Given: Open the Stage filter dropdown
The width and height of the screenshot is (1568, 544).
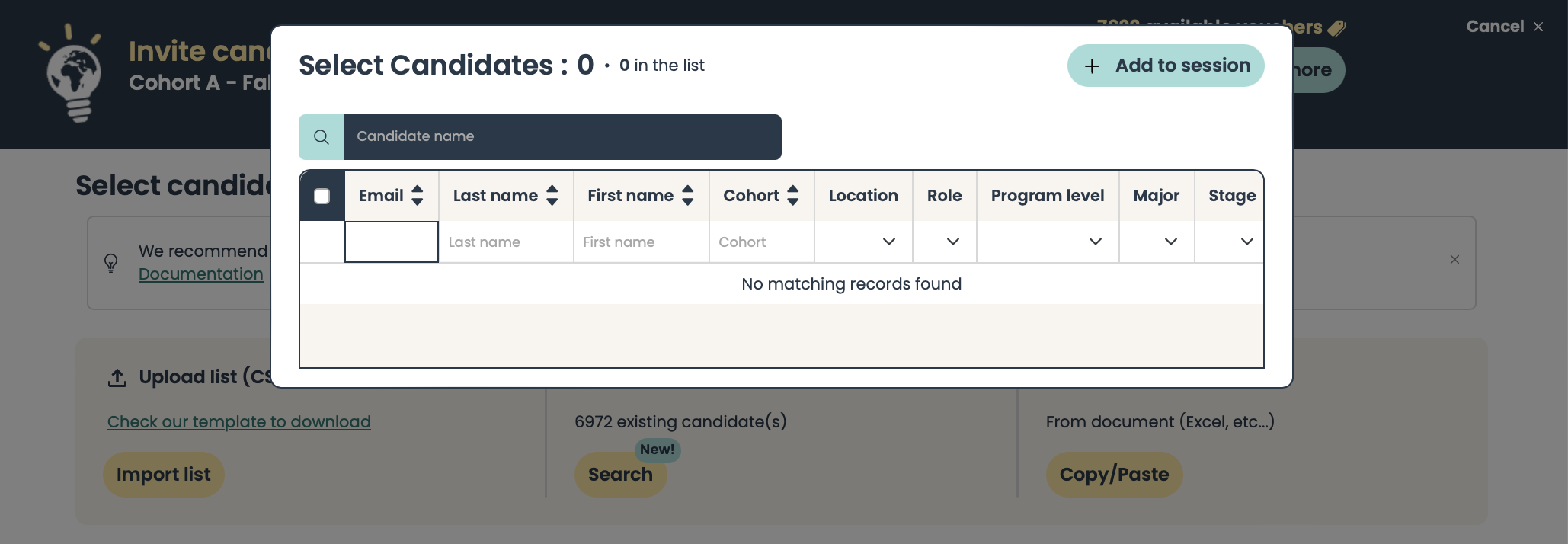Looking at the screenshot, I should [x=1246, y=242].
